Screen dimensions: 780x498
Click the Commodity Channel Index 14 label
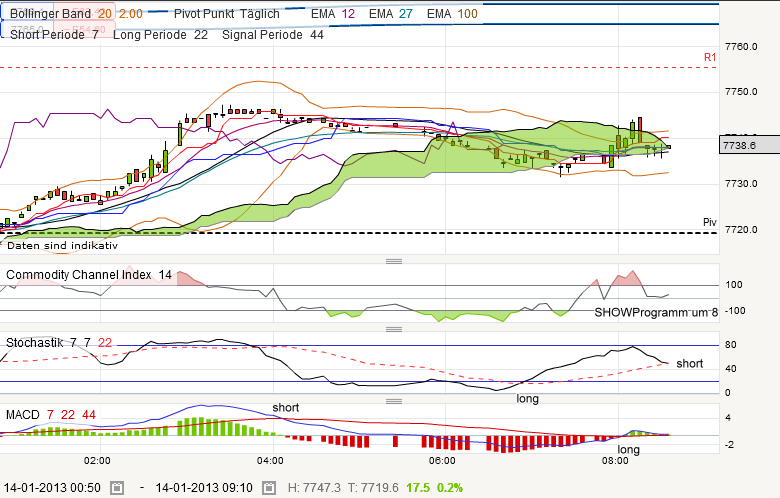(x=89, y=275)
